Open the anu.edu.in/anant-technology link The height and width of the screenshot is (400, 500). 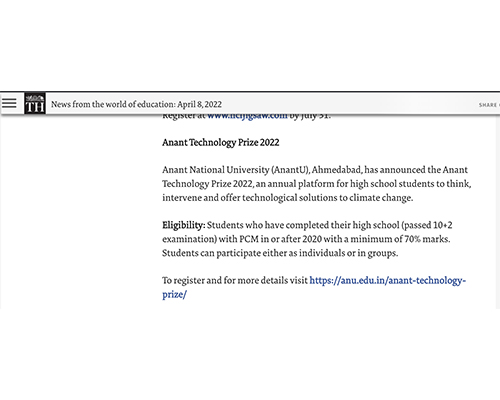pos(387,281)
